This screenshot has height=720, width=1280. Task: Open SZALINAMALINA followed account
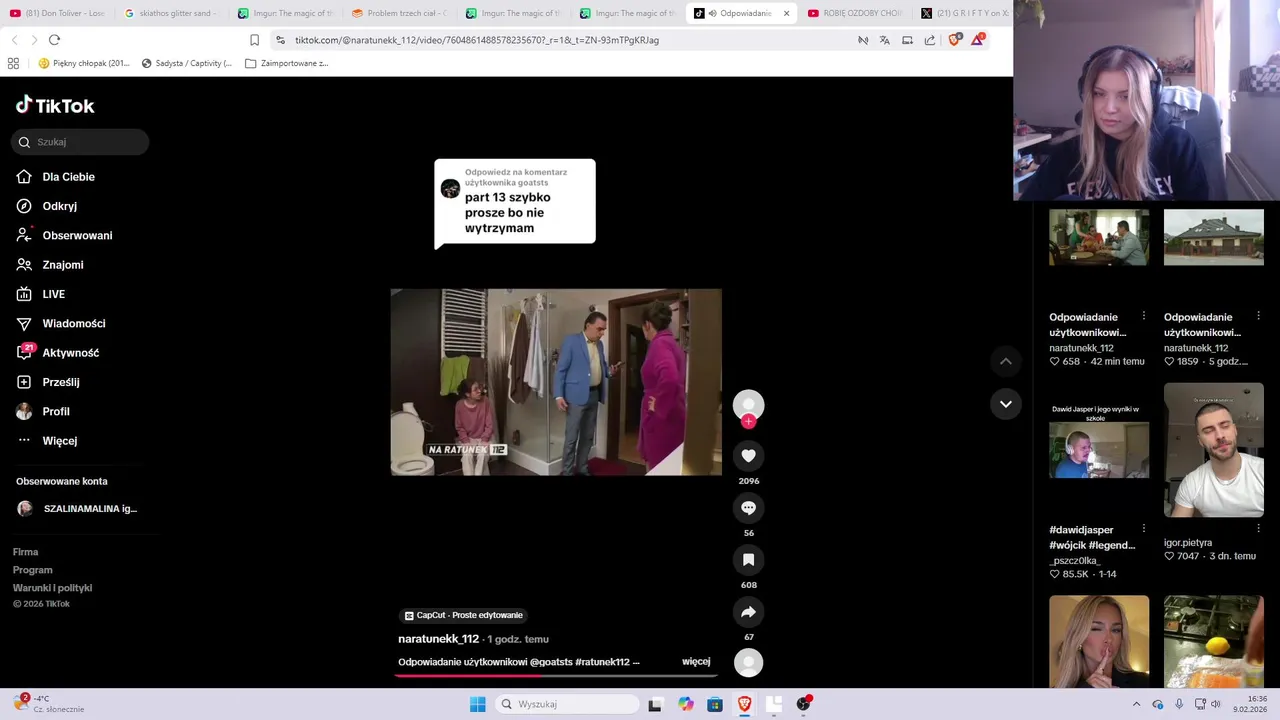77,508
